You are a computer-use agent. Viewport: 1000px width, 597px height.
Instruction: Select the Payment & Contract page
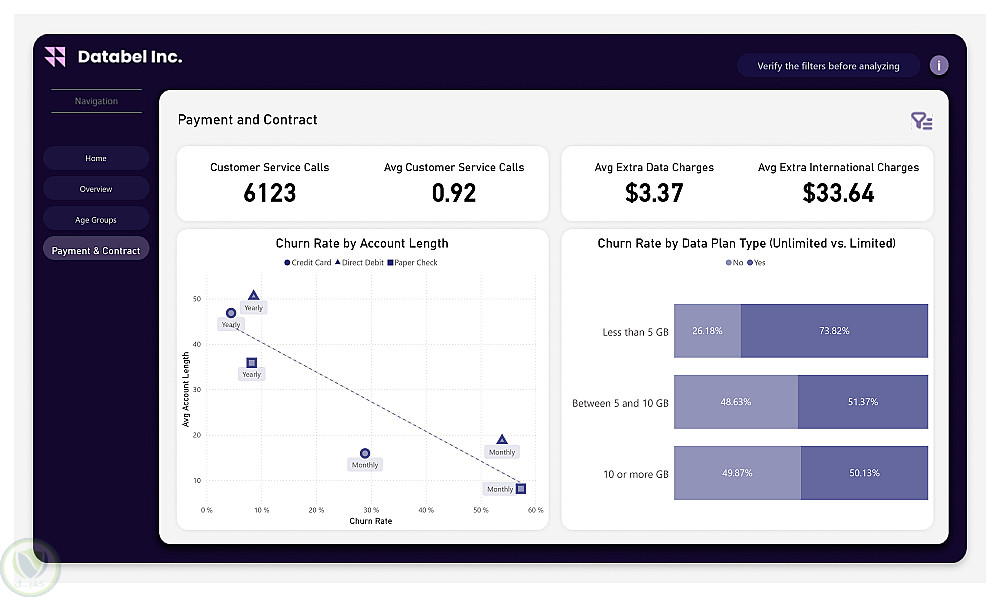tap(96, 251)
